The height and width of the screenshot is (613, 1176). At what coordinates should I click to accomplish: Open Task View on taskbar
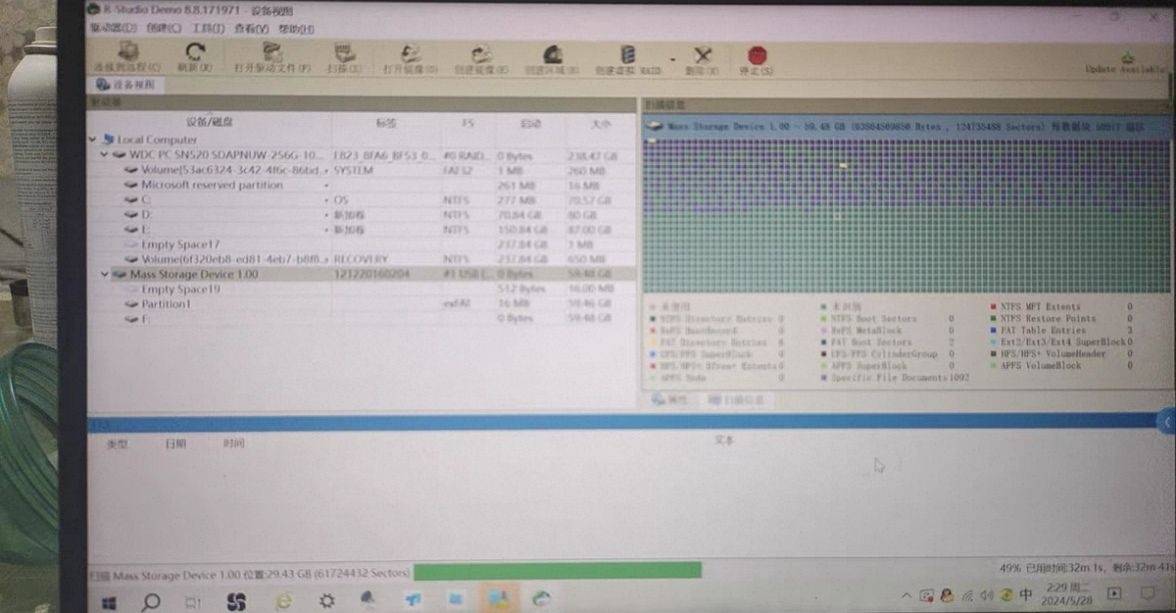click(x=193, y=602)
